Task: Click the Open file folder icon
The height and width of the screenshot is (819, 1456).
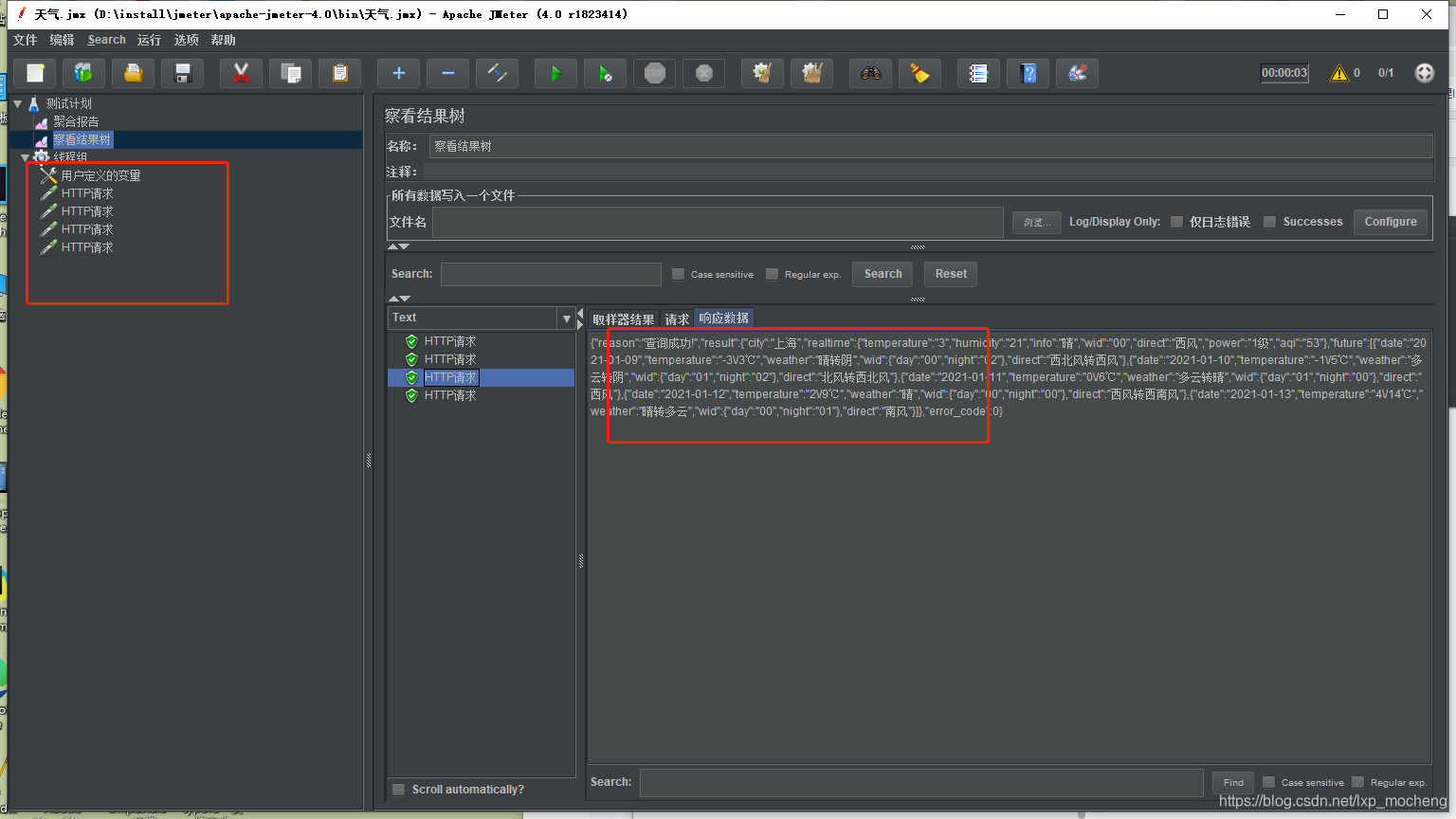Action: (134, 73)
